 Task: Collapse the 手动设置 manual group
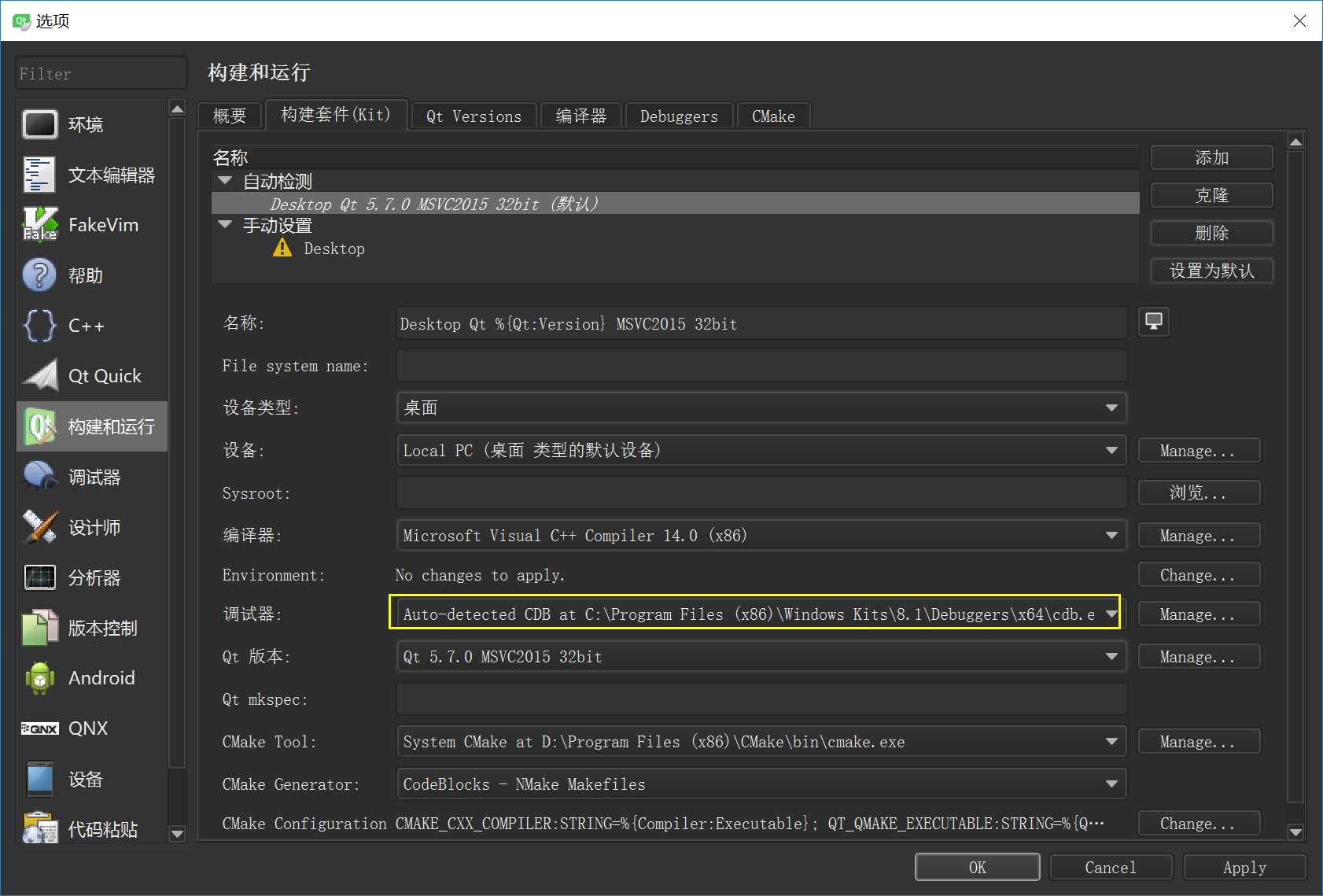(225, 225)
